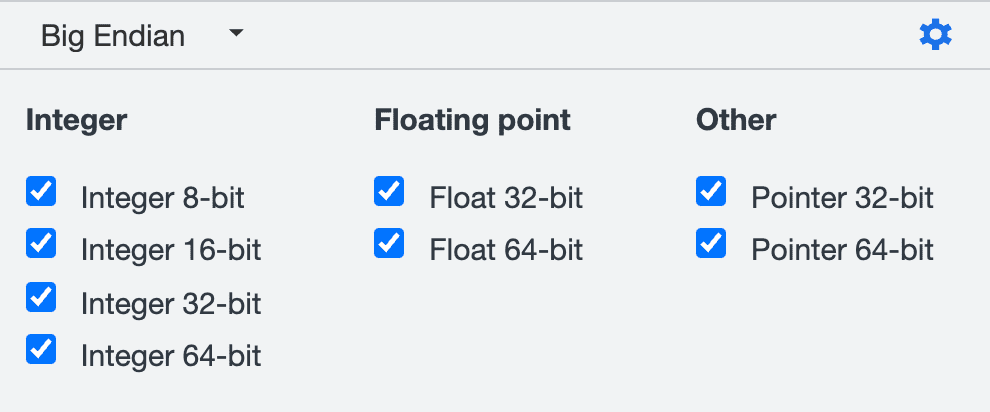
Task: Click the "Integer 8-bit" label text
Action: (162, 198)
